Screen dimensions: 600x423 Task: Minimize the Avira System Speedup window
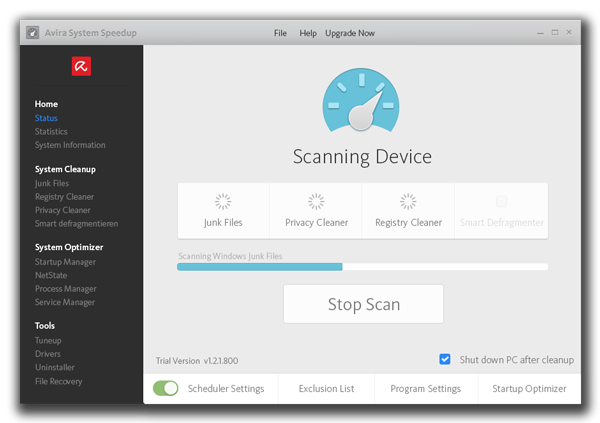click(x=540, y=33)
